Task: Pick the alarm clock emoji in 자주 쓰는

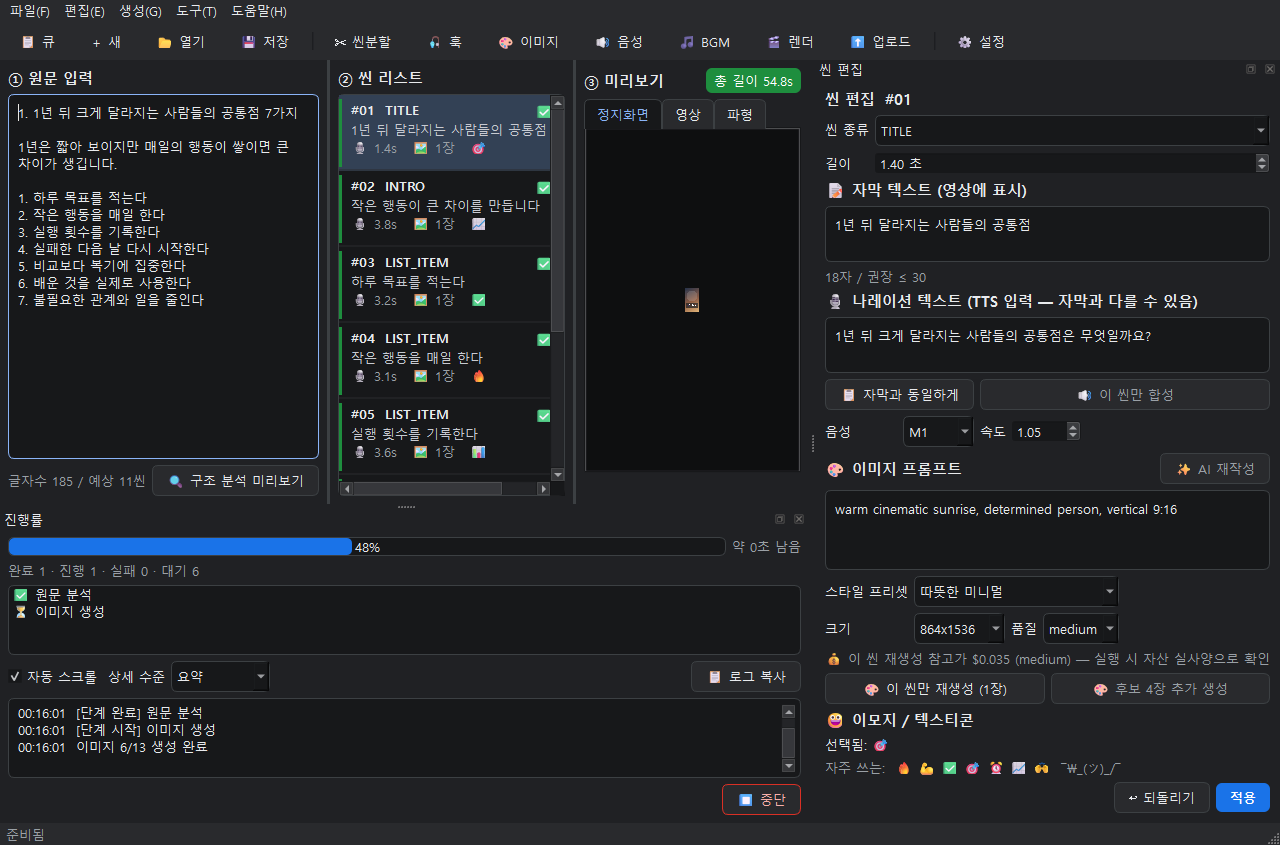Action: [996, 768]
